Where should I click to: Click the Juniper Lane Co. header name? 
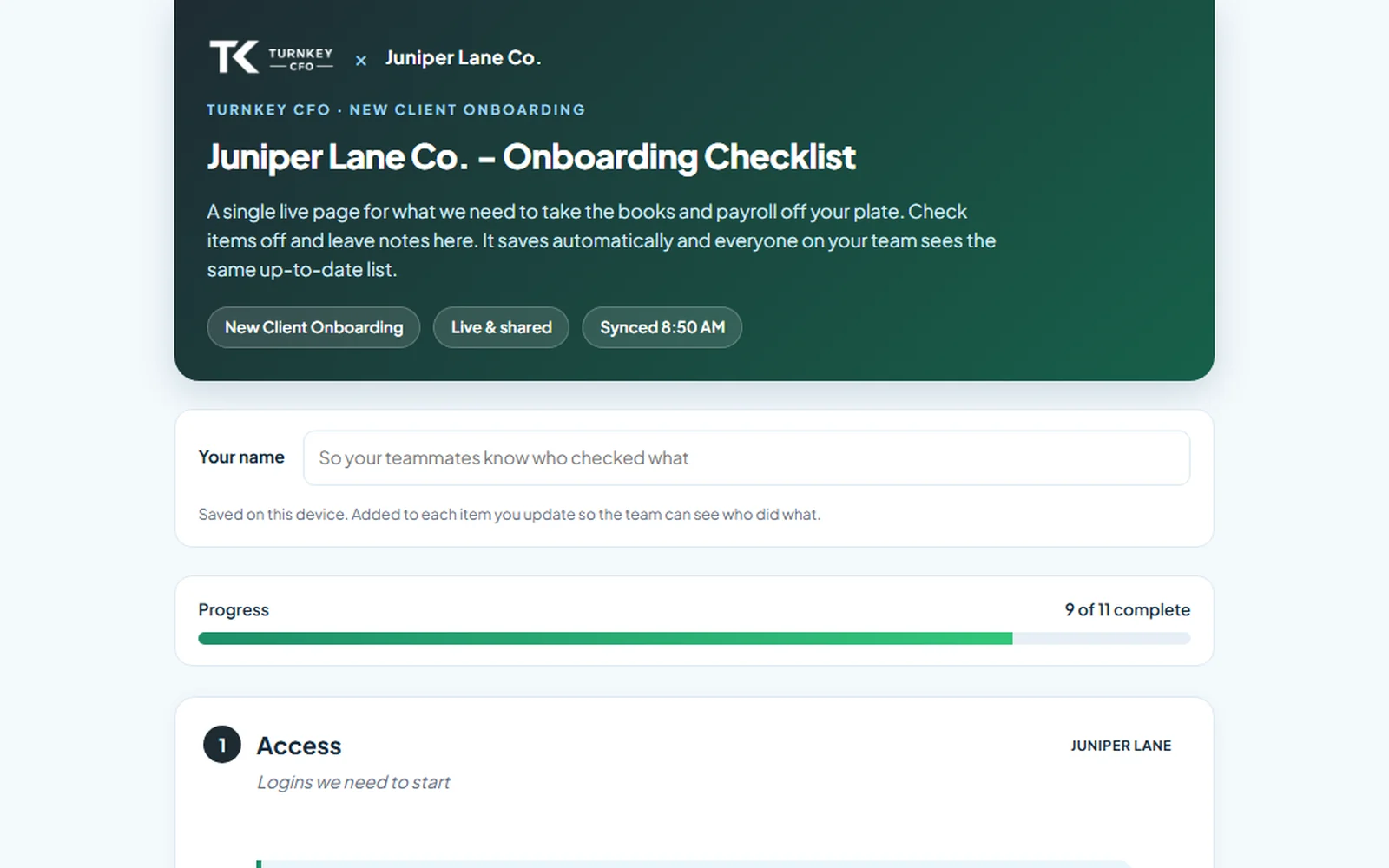tap(463, 58)
